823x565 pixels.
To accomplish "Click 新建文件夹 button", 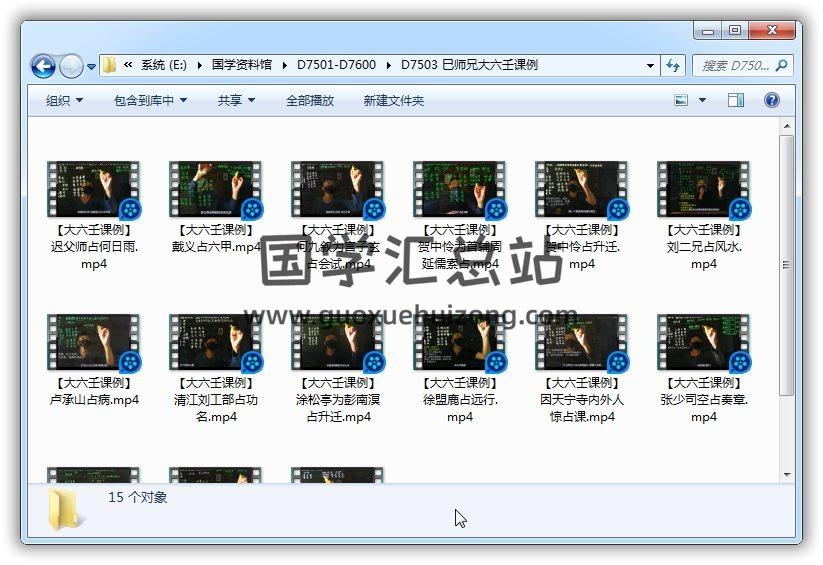I will (x=394, y=100).
